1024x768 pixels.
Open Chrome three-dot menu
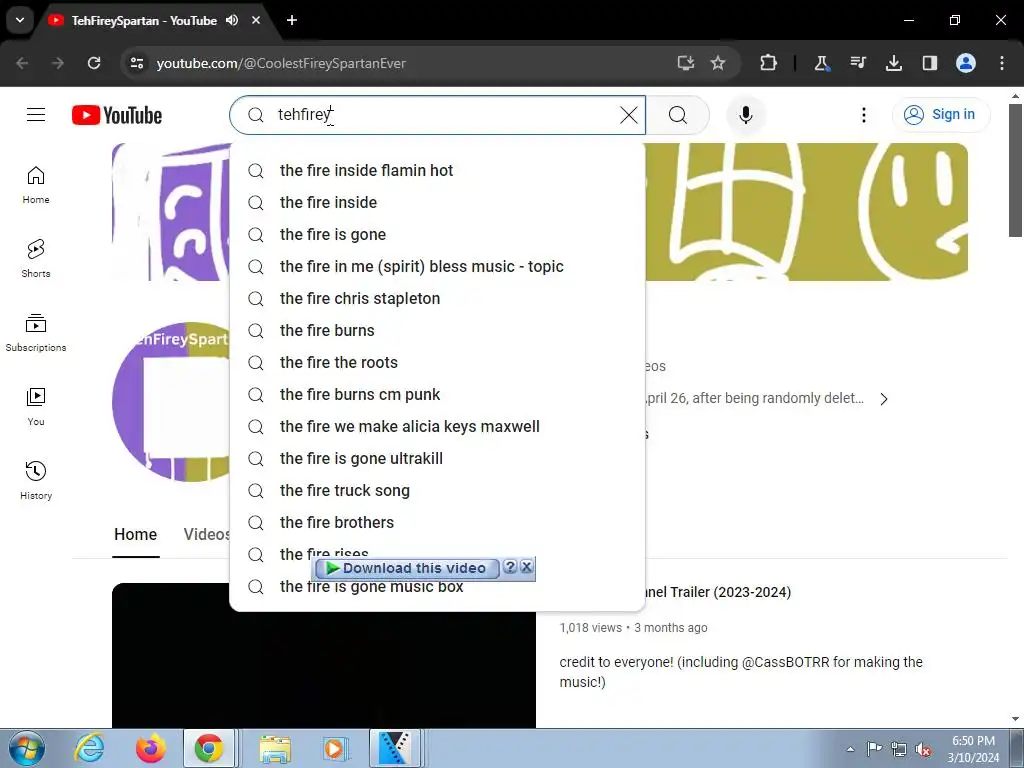tap(1002, 63)
